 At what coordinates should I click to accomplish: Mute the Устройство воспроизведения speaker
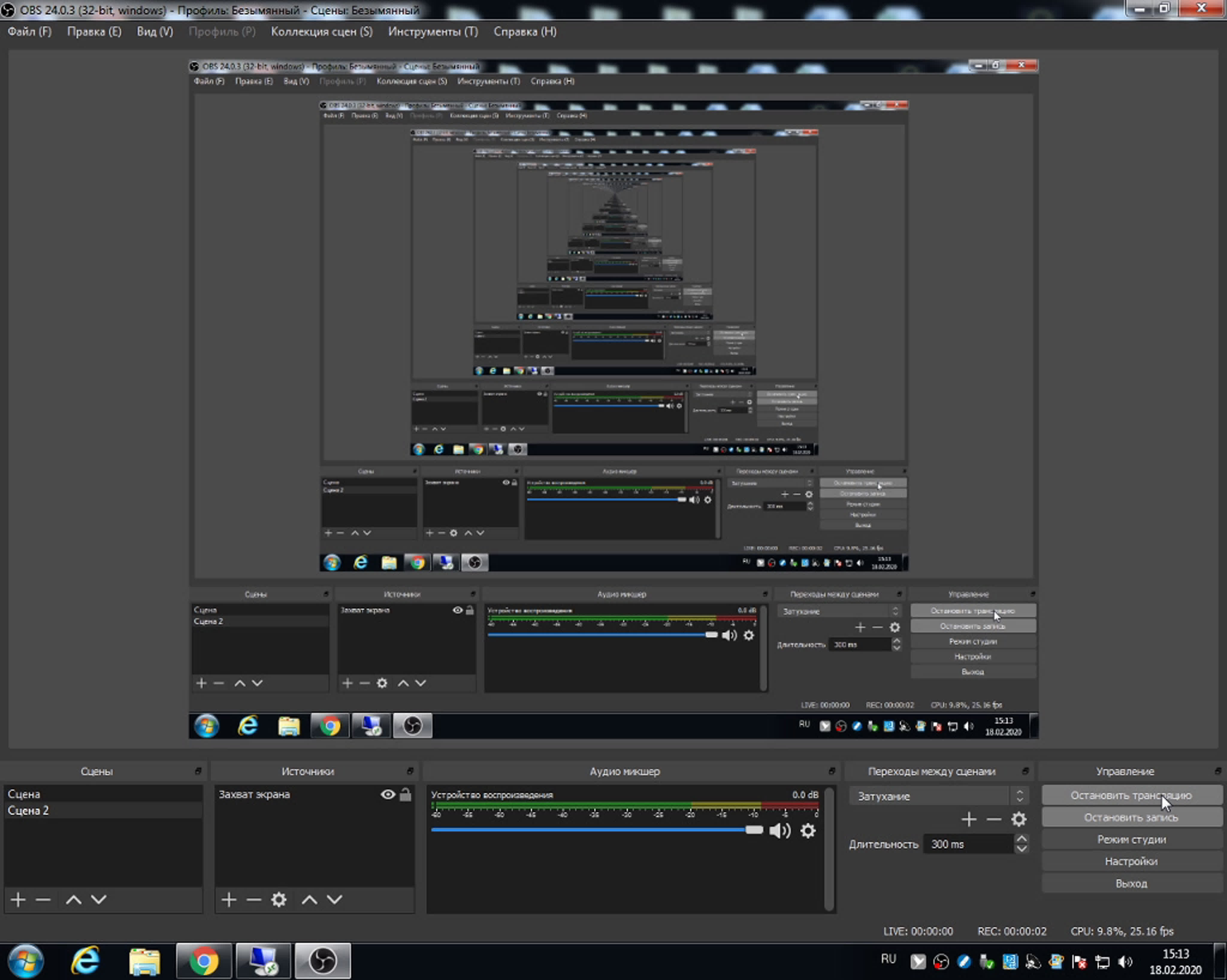click(780, 831)
